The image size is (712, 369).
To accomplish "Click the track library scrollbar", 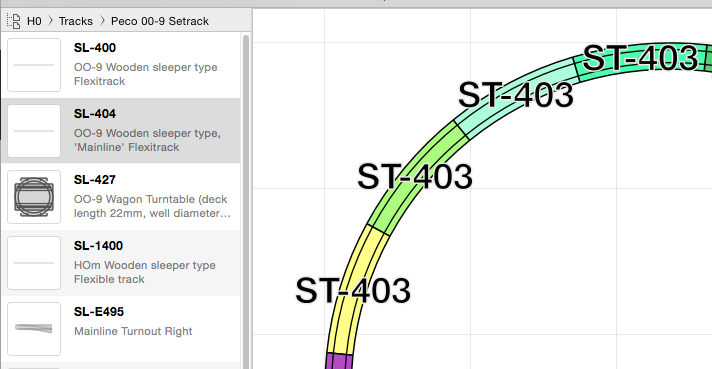I will [246, 202].
